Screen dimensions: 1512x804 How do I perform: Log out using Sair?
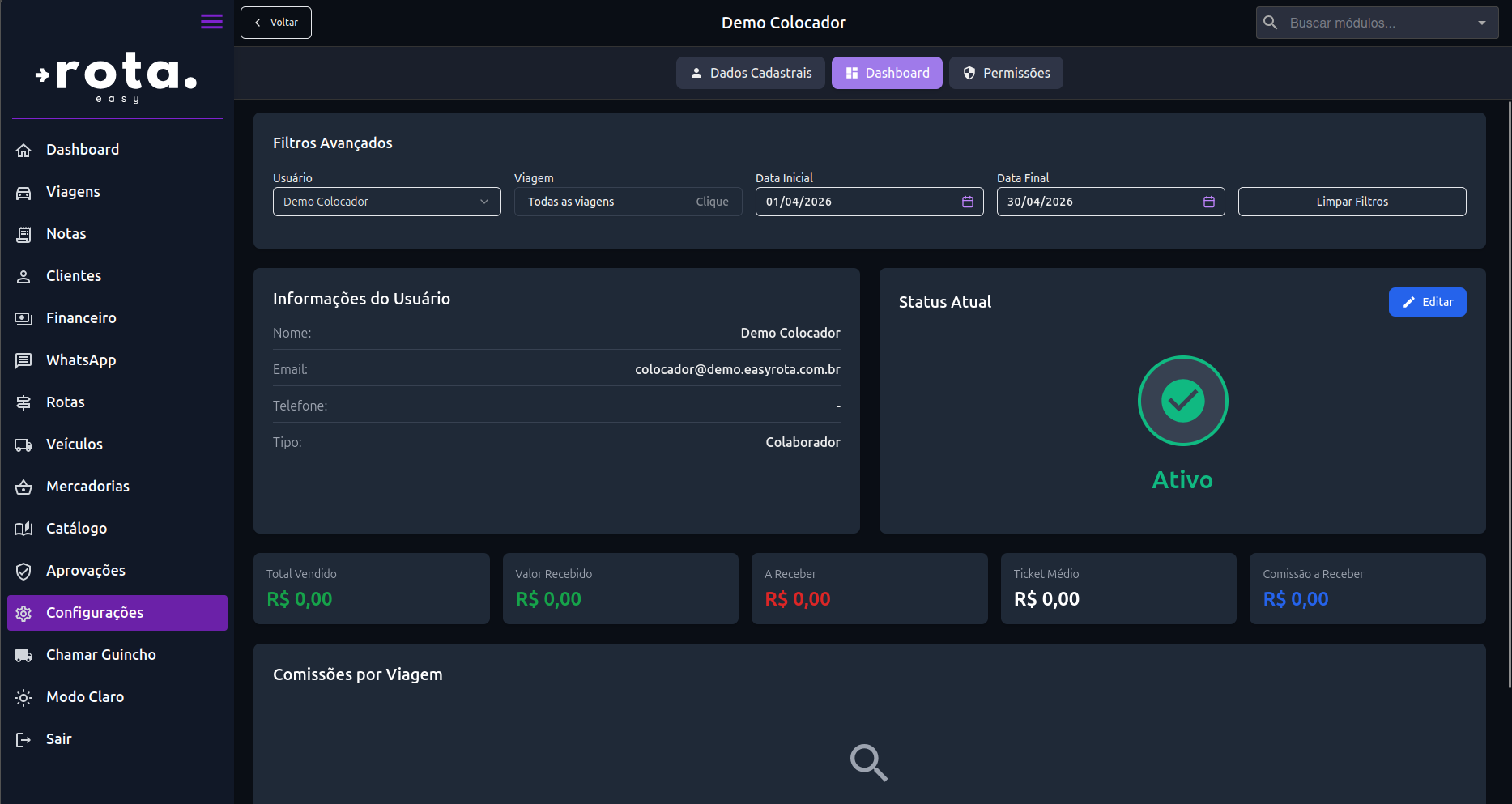58,739
